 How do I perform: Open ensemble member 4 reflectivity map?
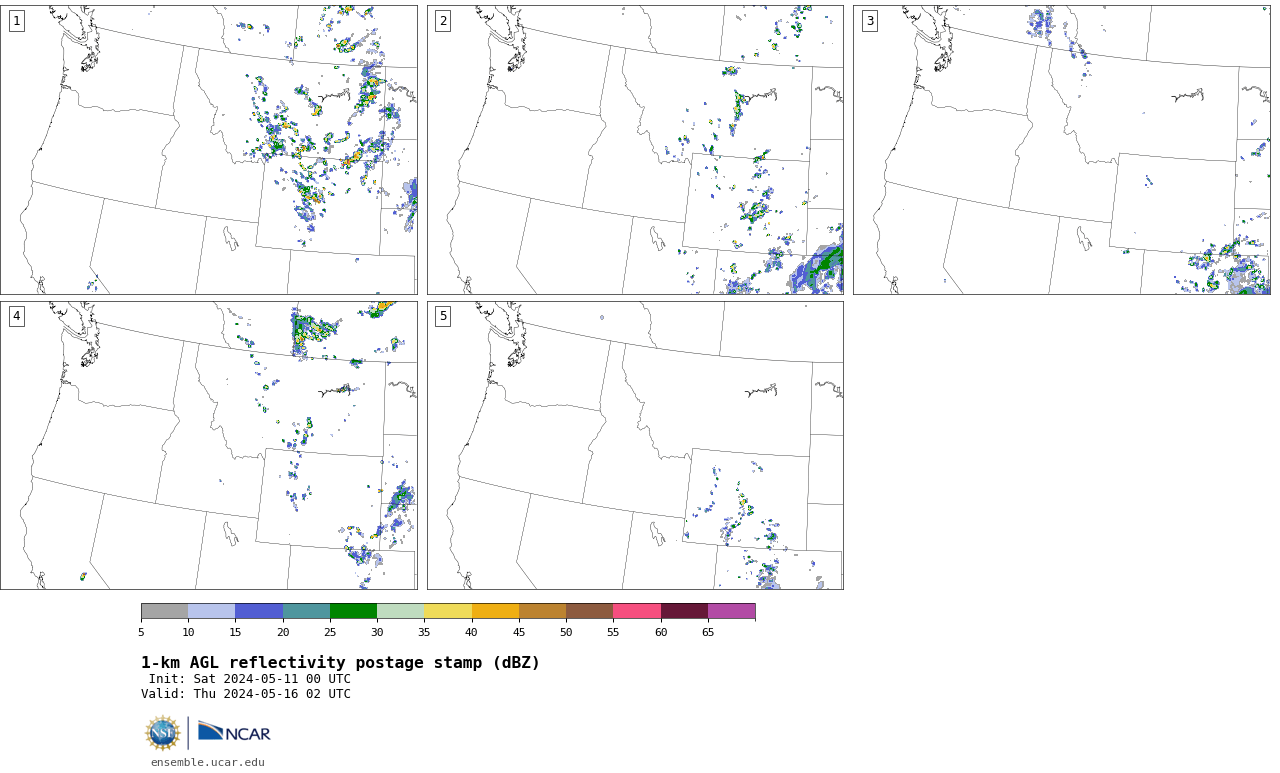209,445
